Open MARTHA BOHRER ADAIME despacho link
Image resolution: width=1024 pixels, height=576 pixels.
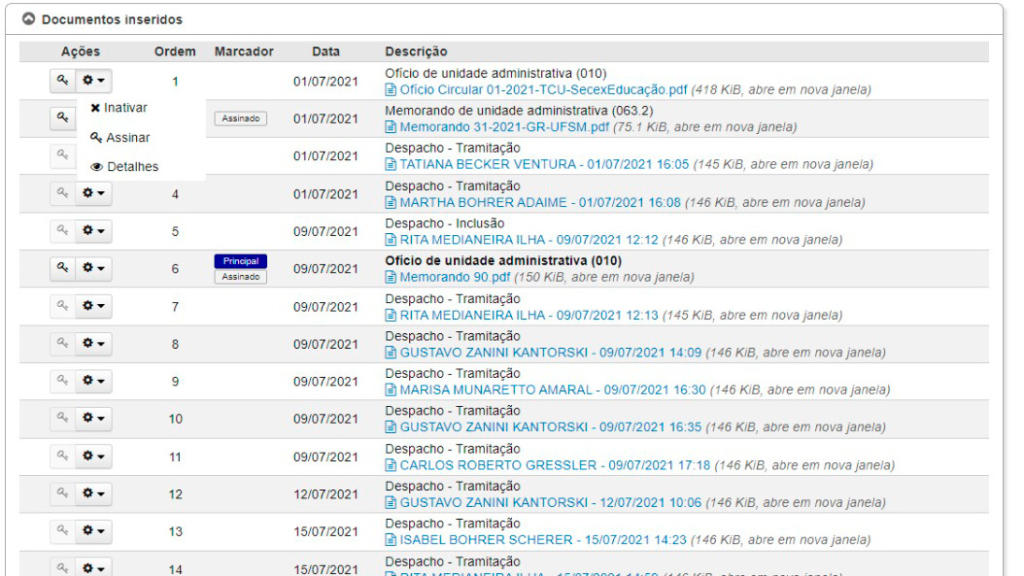[x=525, y=203]
